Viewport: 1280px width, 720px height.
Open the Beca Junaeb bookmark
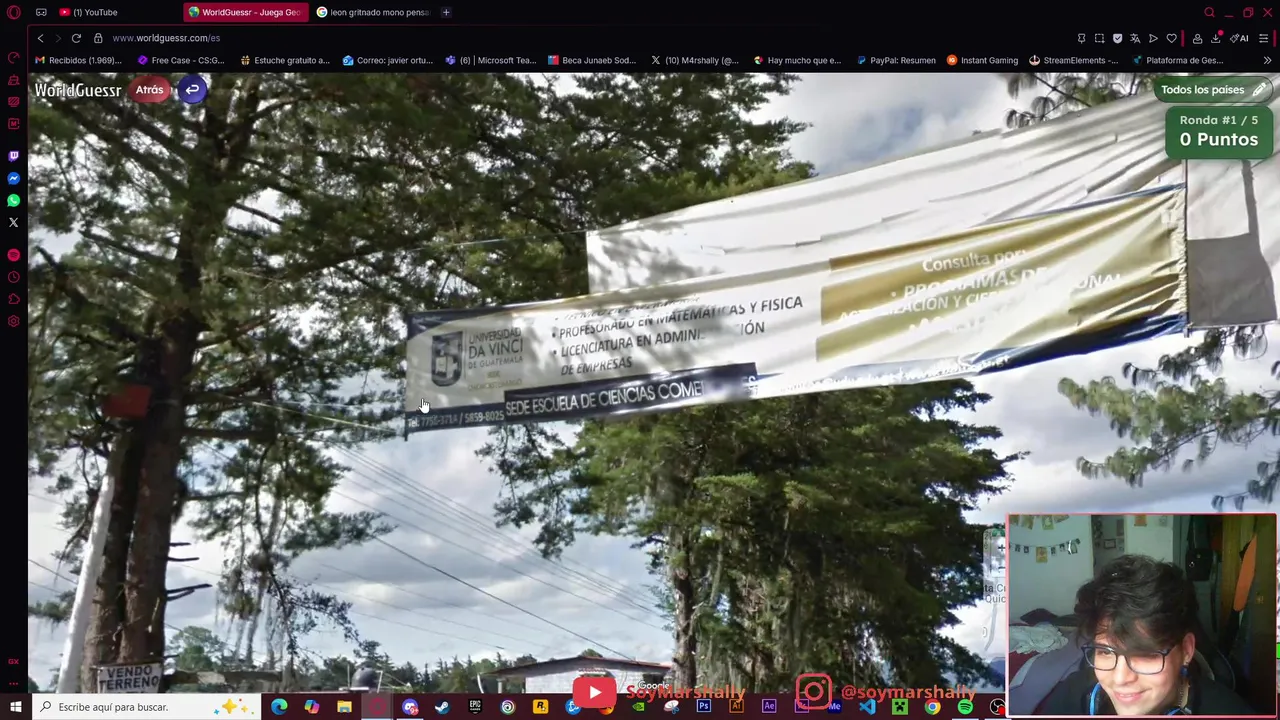pos(592,60)
